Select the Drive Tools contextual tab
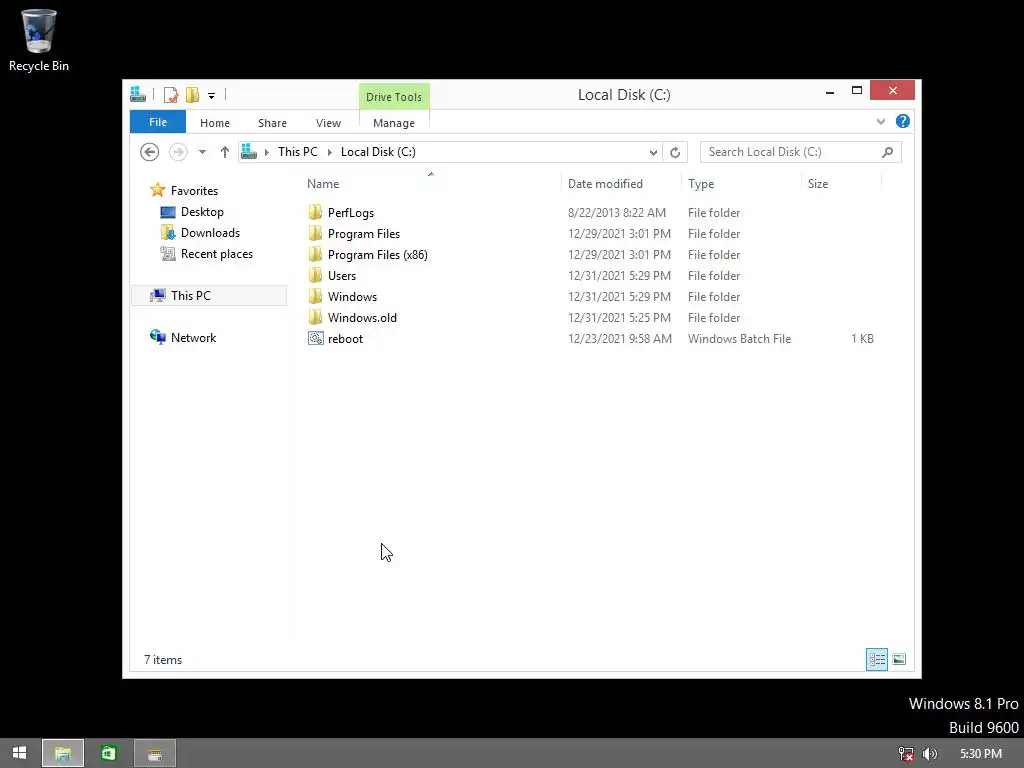The height and width of the screenshot is (768, 1024). (394, 97)
